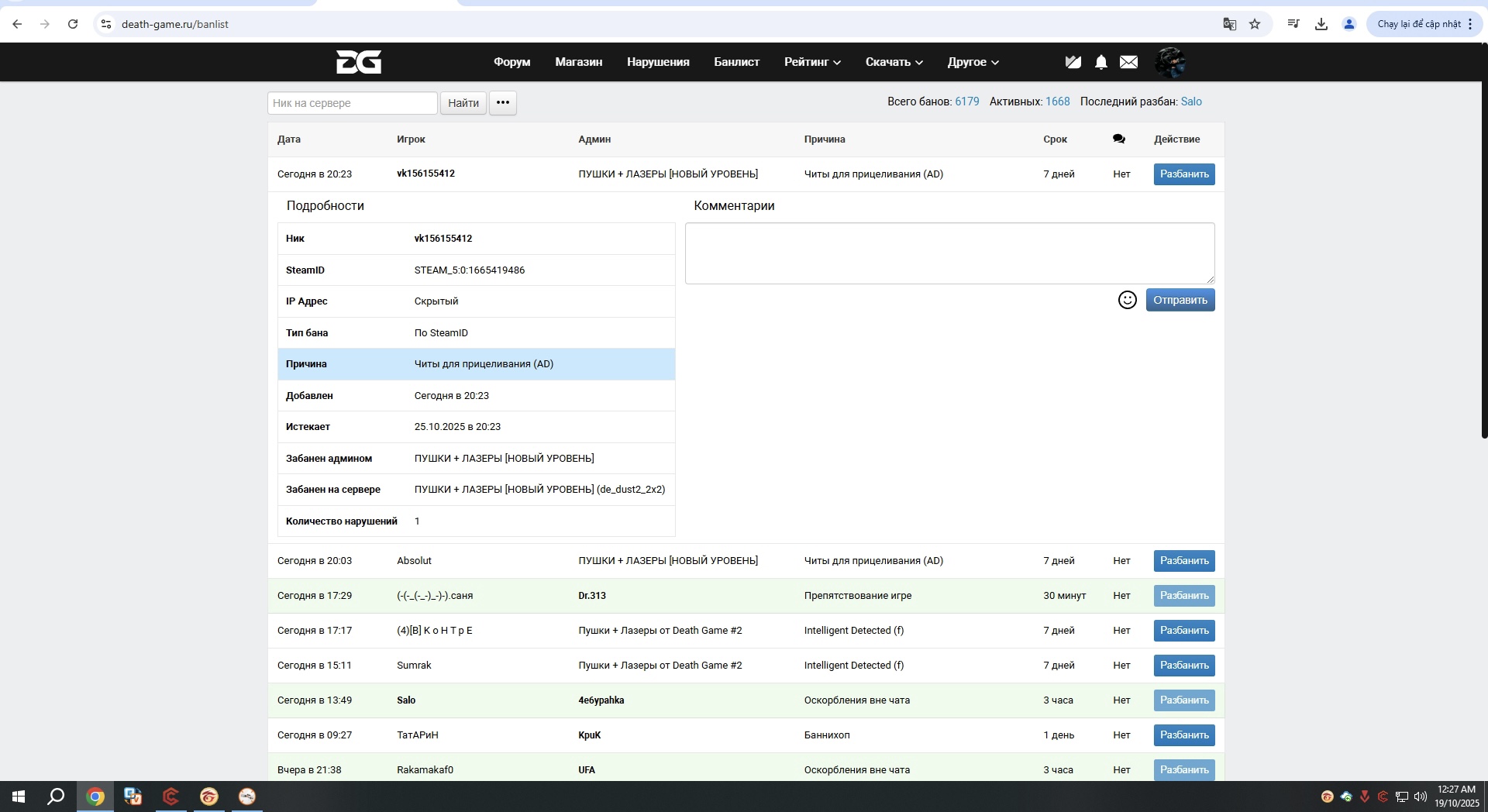Open the Chrome downloads icon
Image resolution: width=1488 pixels, height=812 pixels.
point(1321,24)
